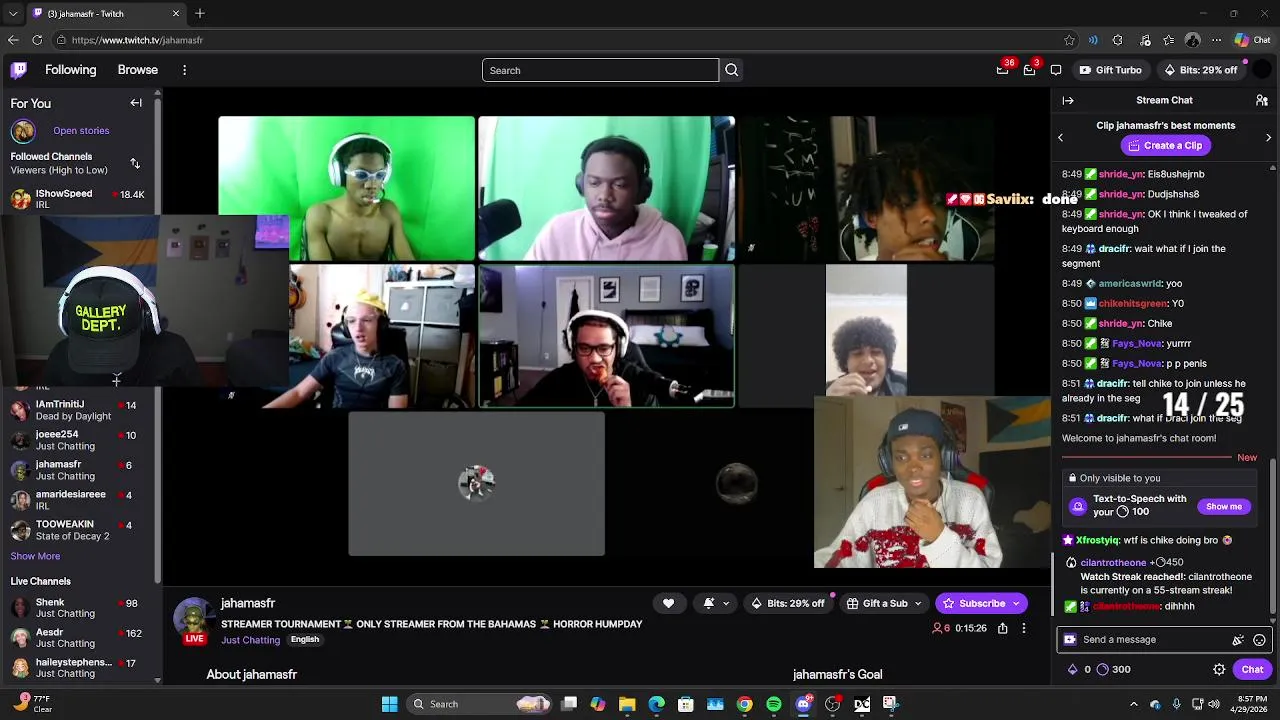Open stream more options three dots
This screenshot has height=720, width=1280.
click(x=1024, y=628)
